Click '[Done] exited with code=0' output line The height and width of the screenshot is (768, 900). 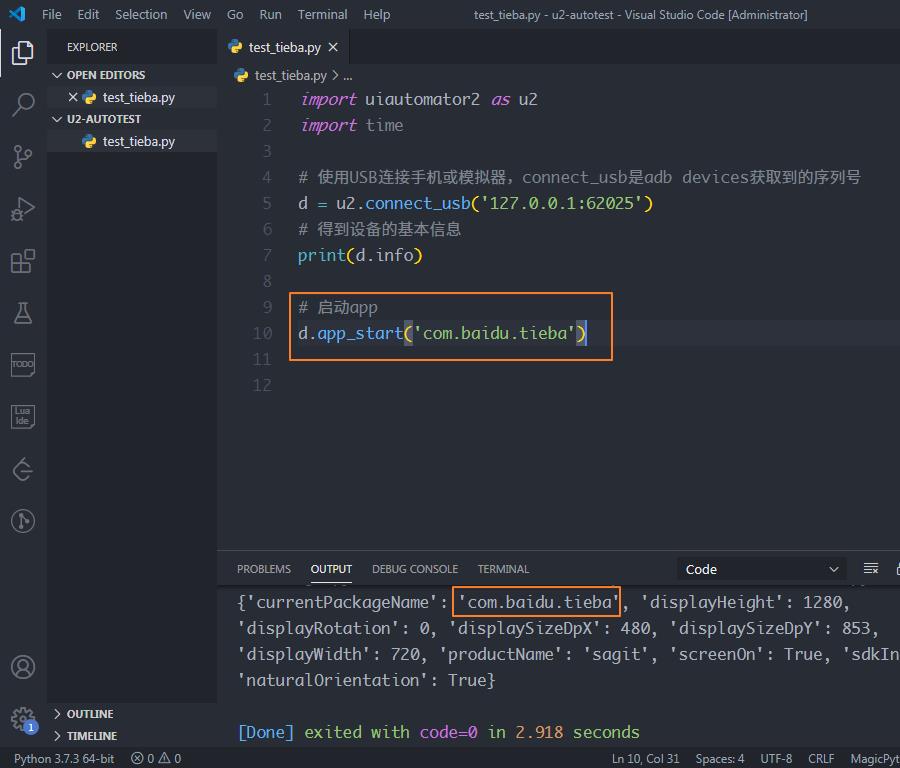[439, 732]
